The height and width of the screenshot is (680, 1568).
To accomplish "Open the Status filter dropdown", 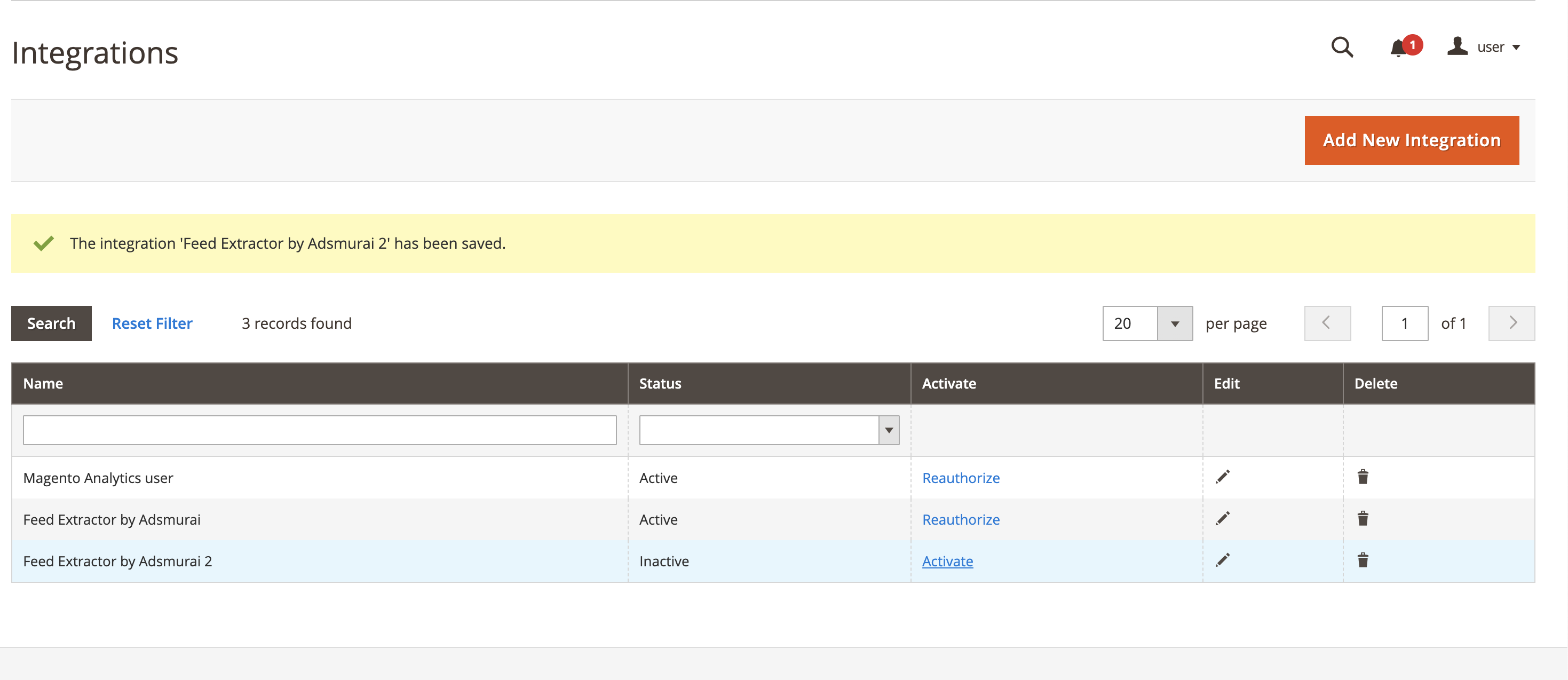I will (769, 430).
